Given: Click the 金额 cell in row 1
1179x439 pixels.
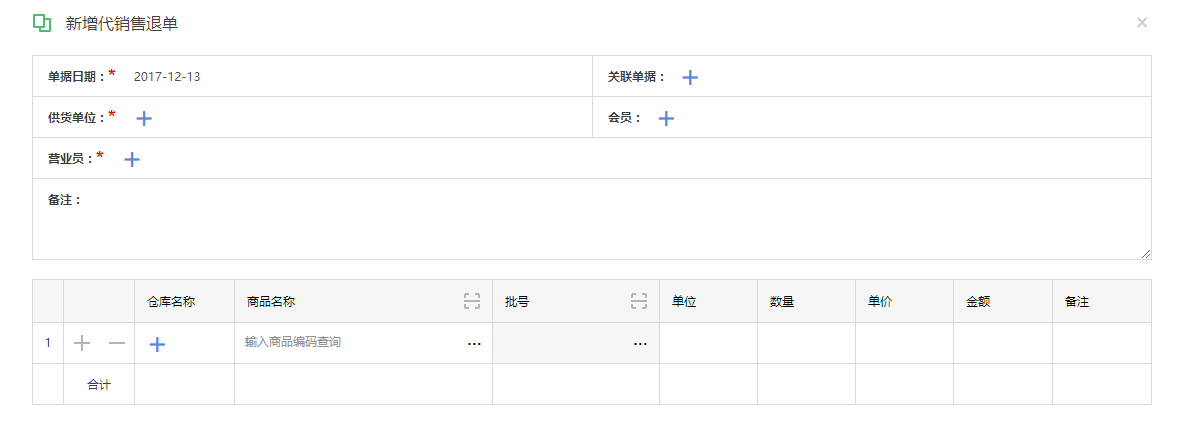Looking at the screenshot, I should (x=1002, y=344).
